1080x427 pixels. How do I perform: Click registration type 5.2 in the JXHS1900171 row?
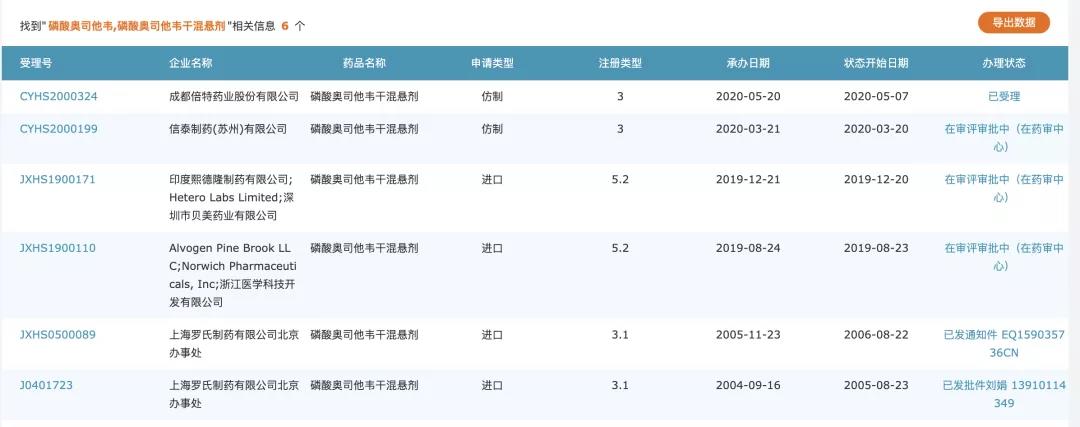pos(620,179)
